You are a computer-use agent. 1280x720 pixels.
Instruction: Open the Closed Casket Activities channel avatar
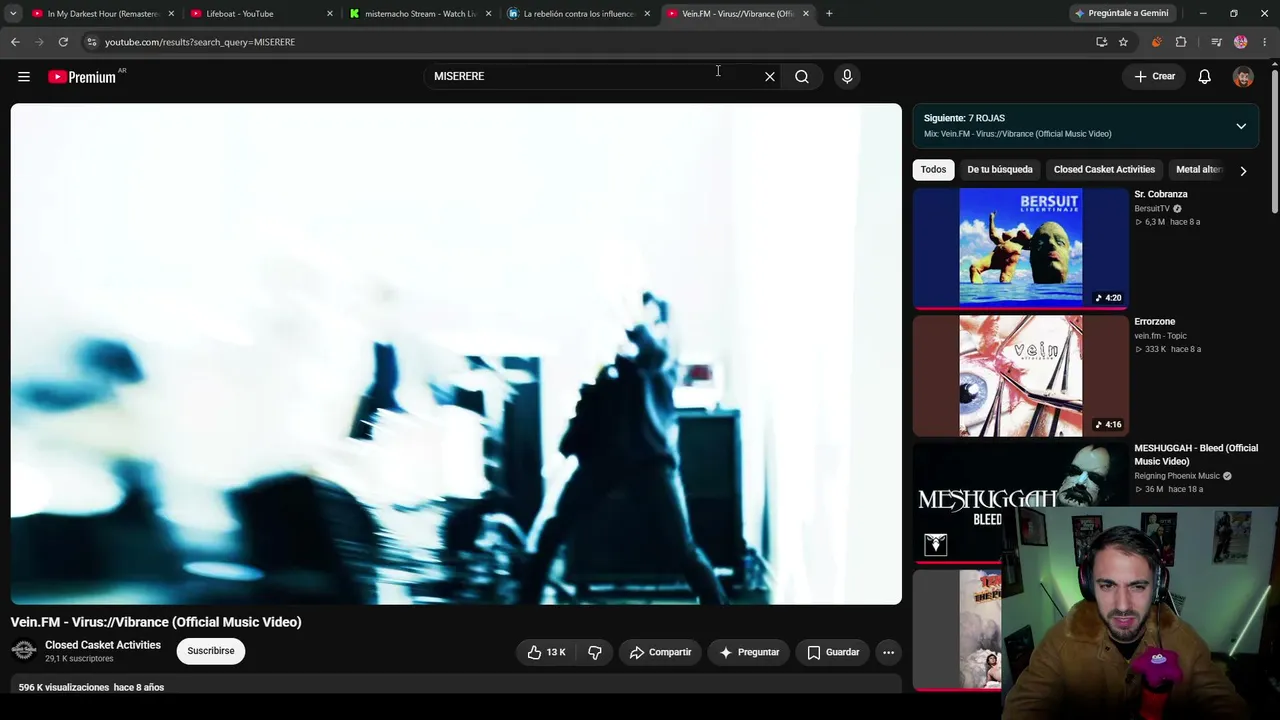(x=24, y=651)
